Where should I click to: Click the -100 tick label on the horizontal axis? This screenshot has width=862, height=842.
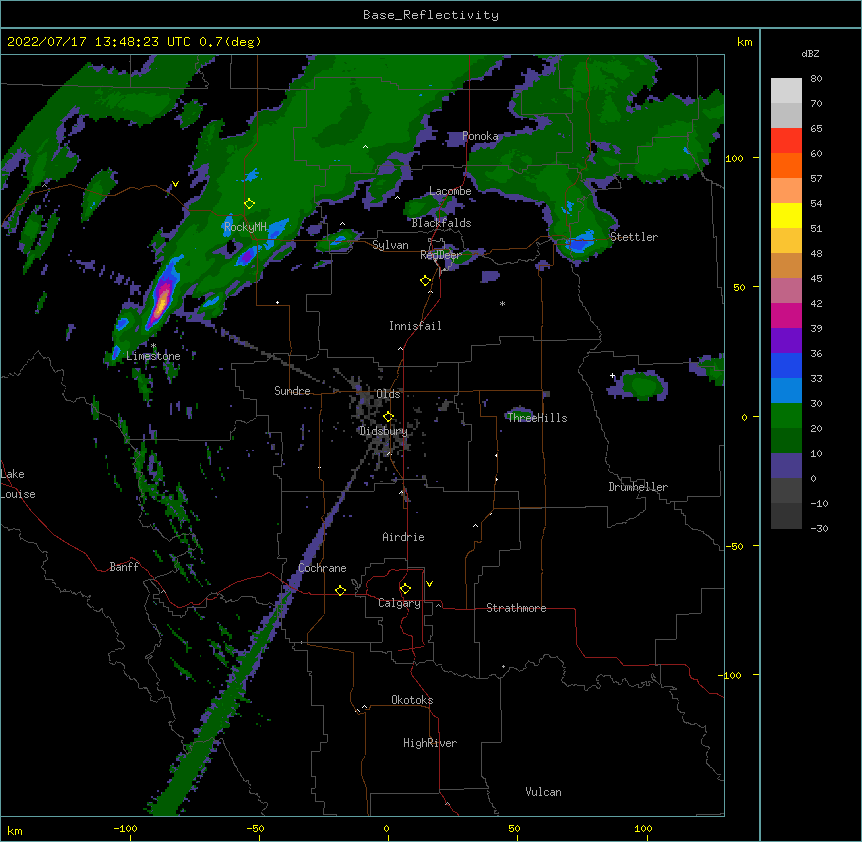pyautogui.click(x=125, y=829)
